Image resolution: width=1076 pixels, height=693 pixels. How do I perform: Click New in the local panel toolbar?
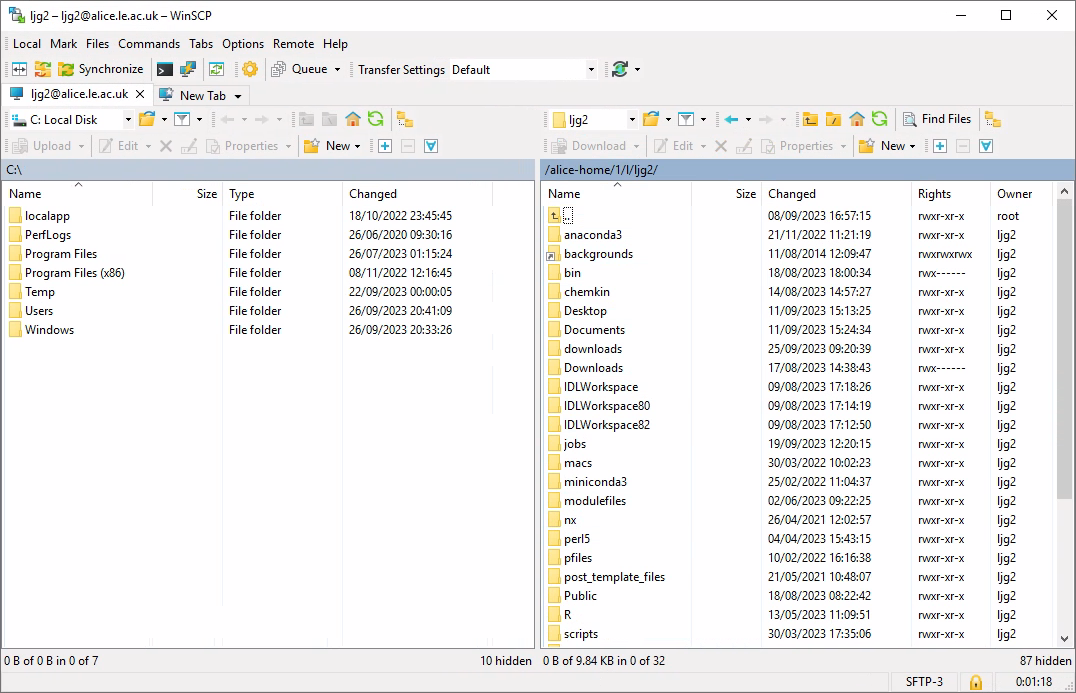[x=331, y=145]
